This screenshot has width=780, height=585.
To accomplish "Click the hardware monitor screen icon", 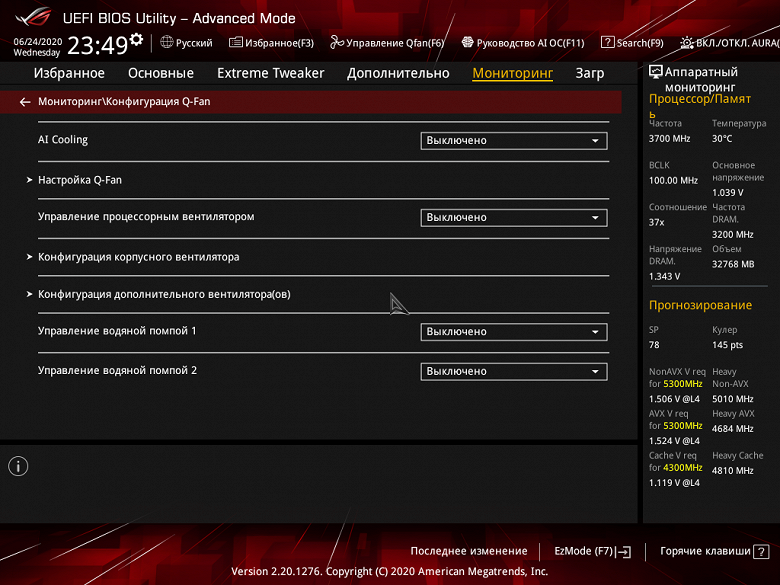I will click(x=656, y=72).
